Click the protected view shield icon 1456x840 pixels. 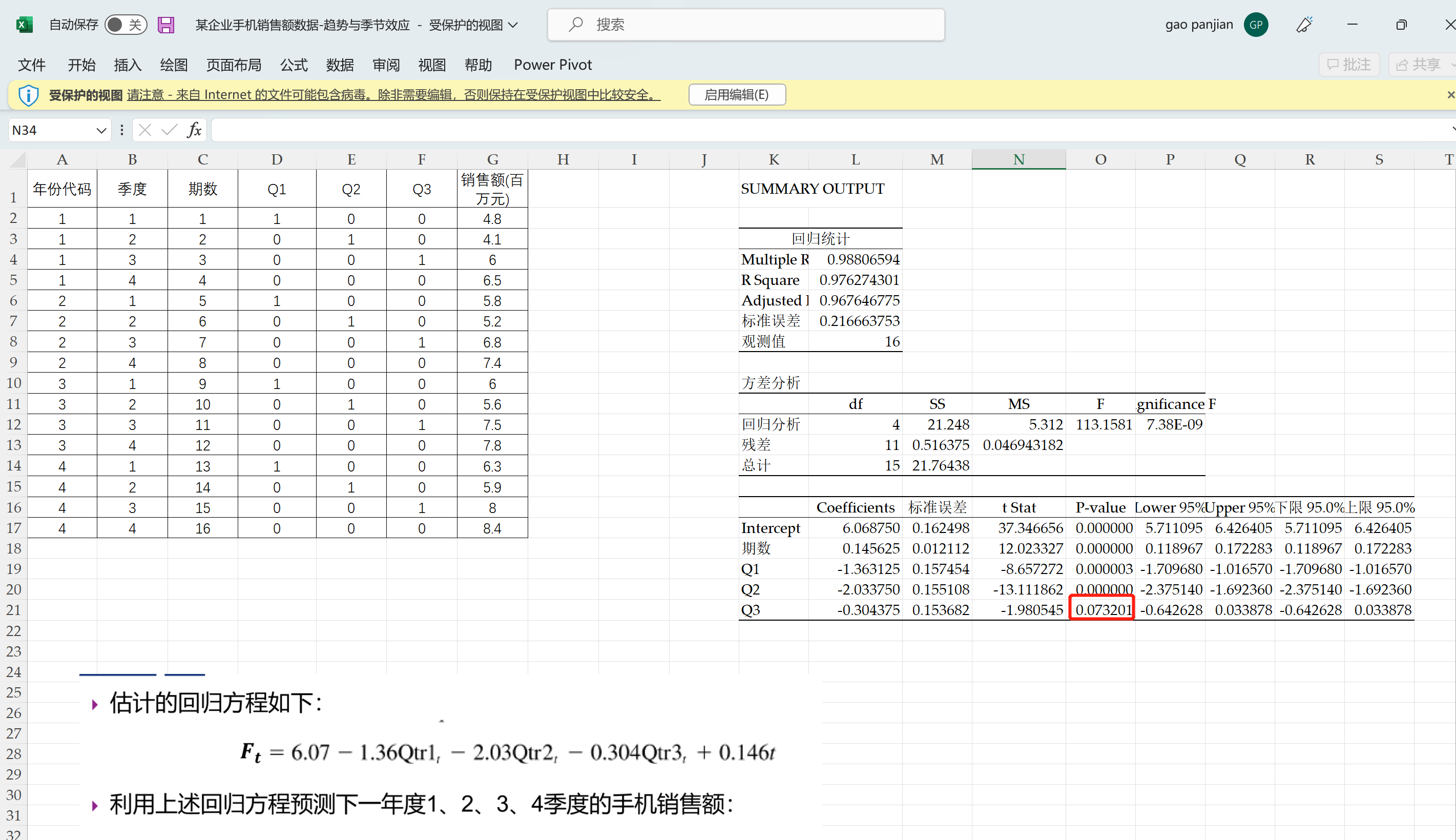(28, 95)
